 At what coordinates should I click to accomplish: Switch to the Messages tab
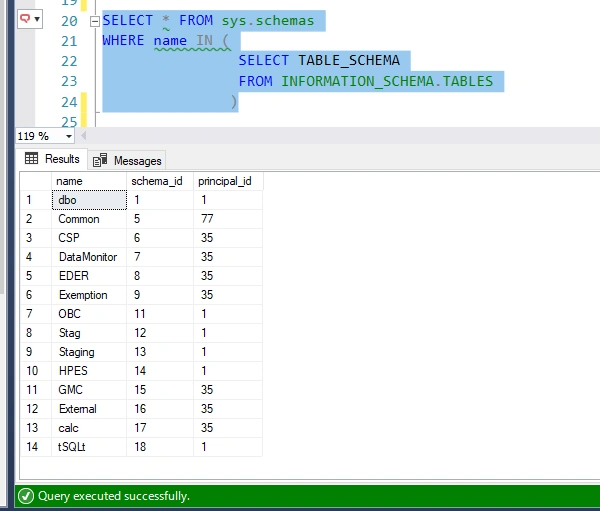[x=127, y=161]
